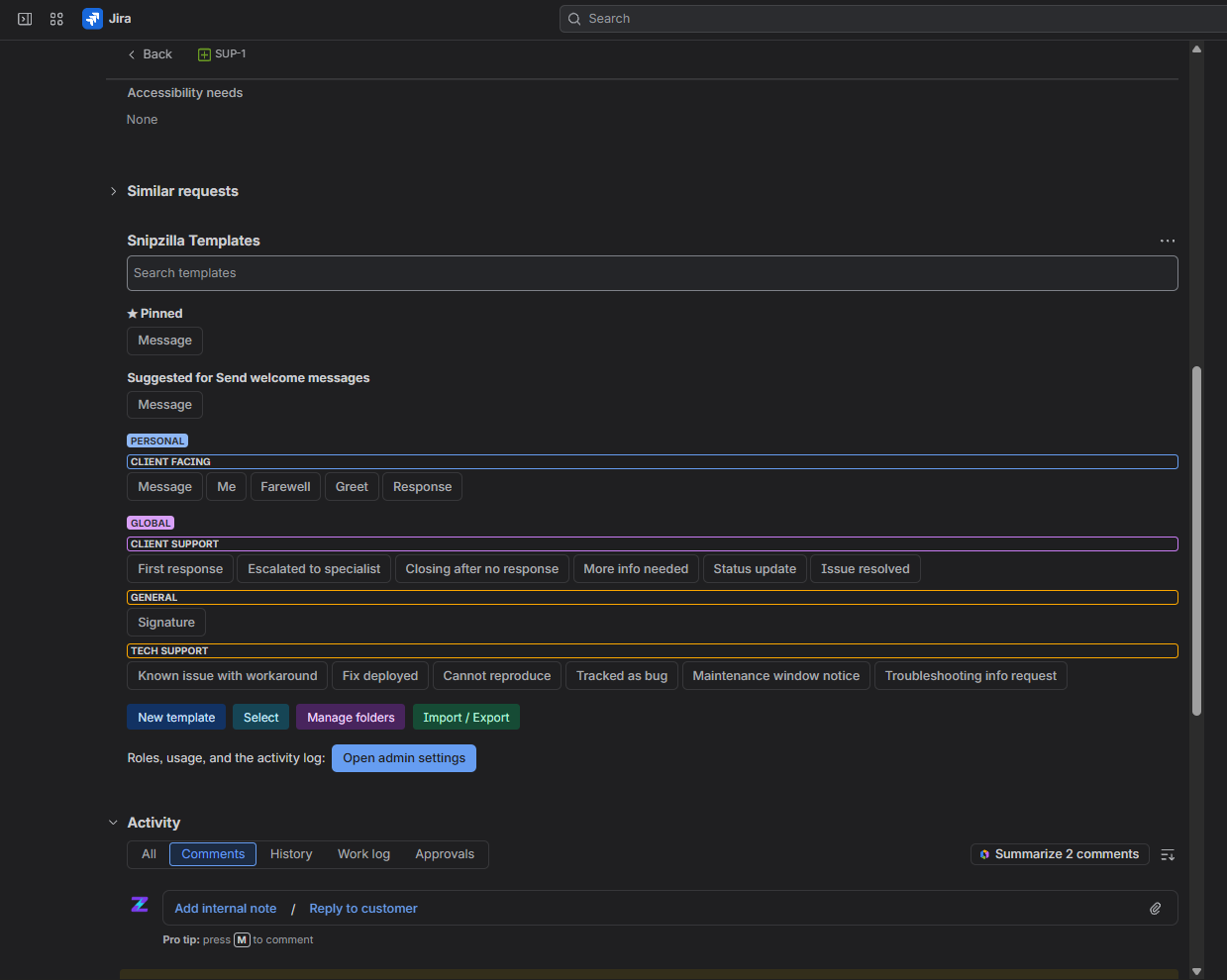This screenshot has height=980, width=1227.
Task: Click the PERSONAL scope label
Action: pyautogui.click(x=157, y=441)
